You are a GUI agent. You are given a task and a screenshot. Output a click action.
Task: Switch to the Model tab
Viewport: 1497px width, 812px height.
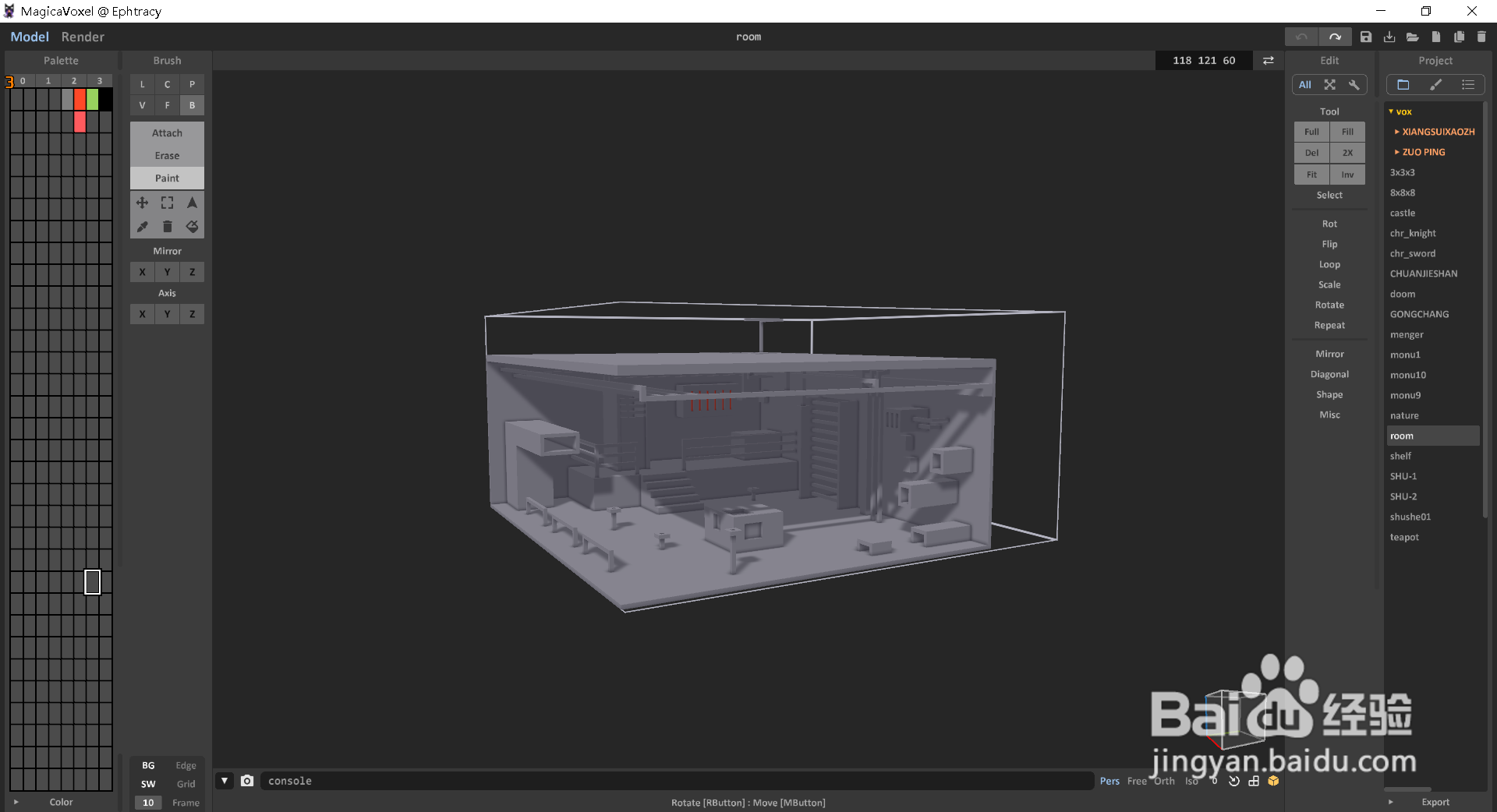click(30, 37)
